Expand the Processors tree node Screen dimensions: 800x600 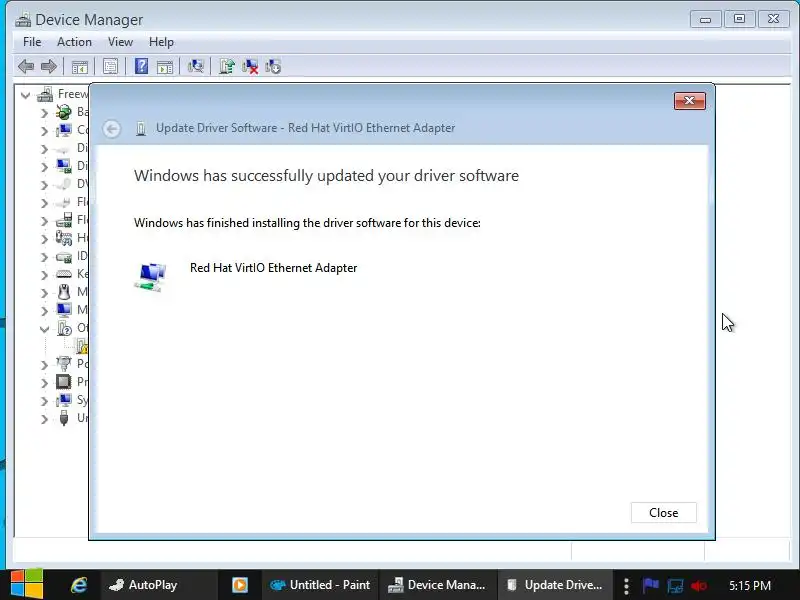(44, 383)
